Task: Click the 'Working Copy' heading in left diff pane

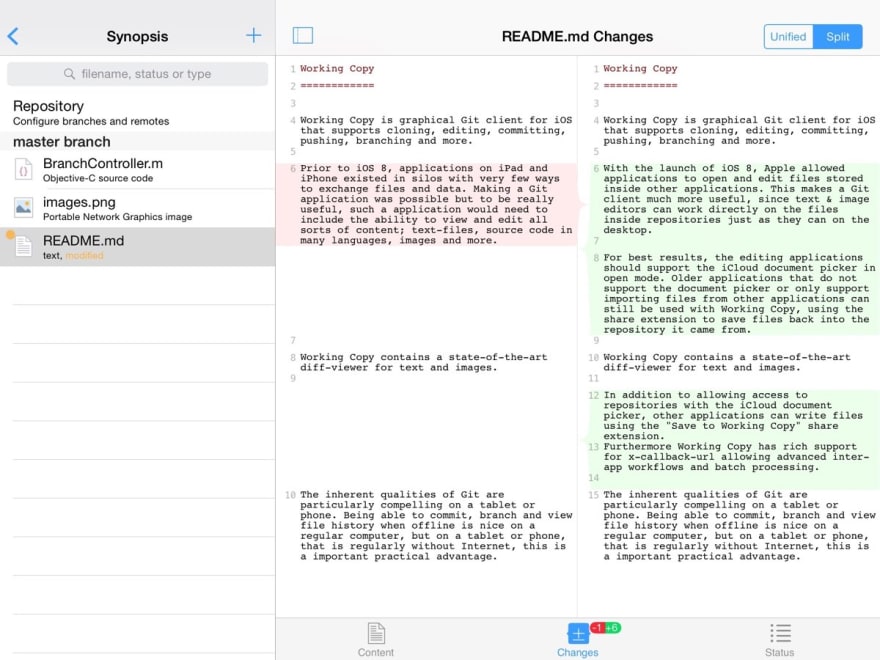Action: point(337,68)
